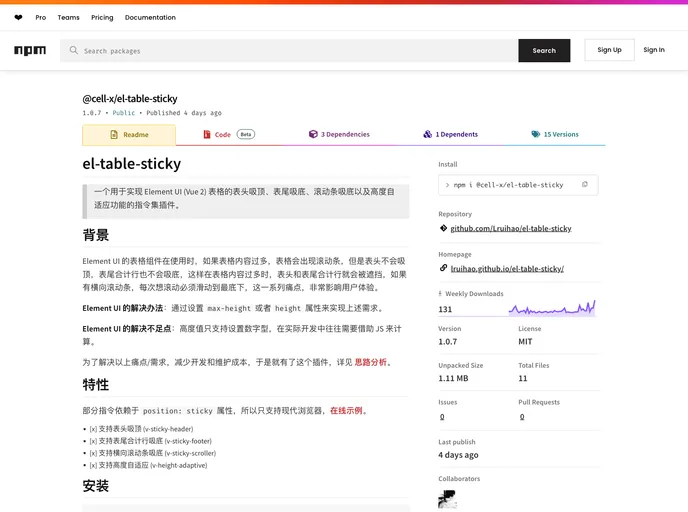Click the weekly downloads arrow icon
688x512 pixels.
pyautogui.click(x=440, y=294)
